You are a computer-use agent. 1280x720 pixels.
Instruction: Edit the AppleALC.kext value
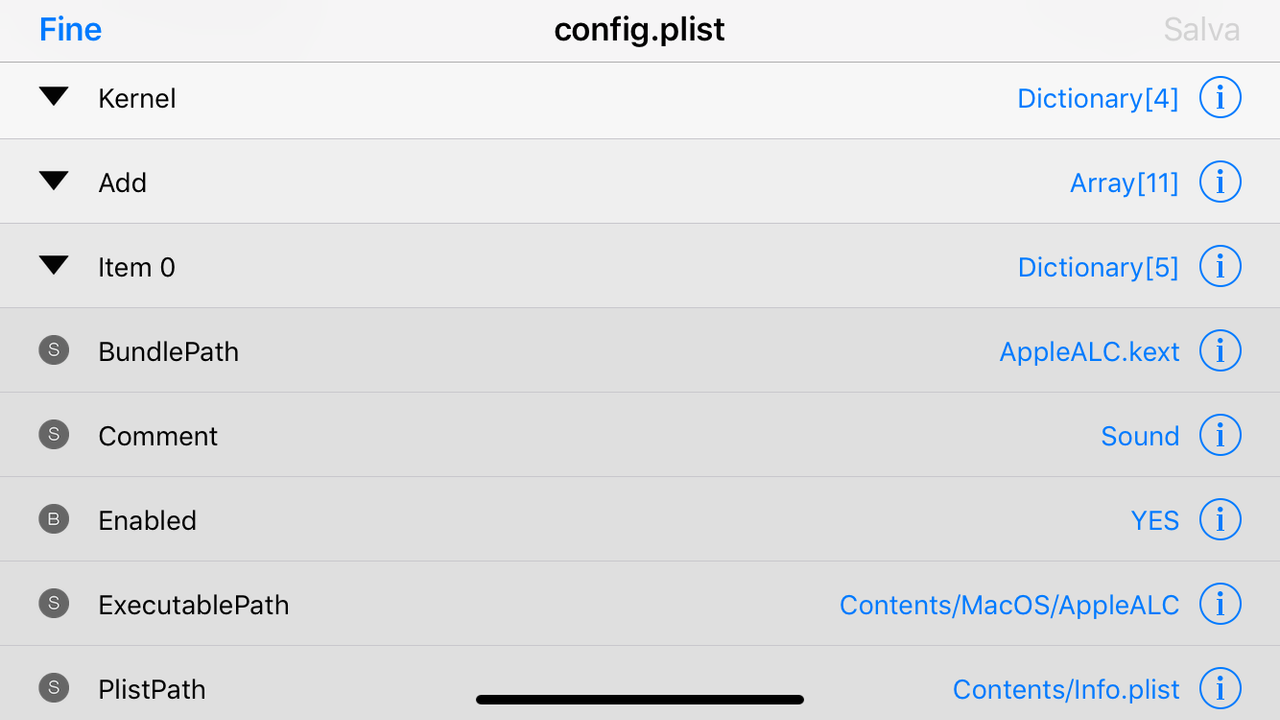tap(1089, 352)
